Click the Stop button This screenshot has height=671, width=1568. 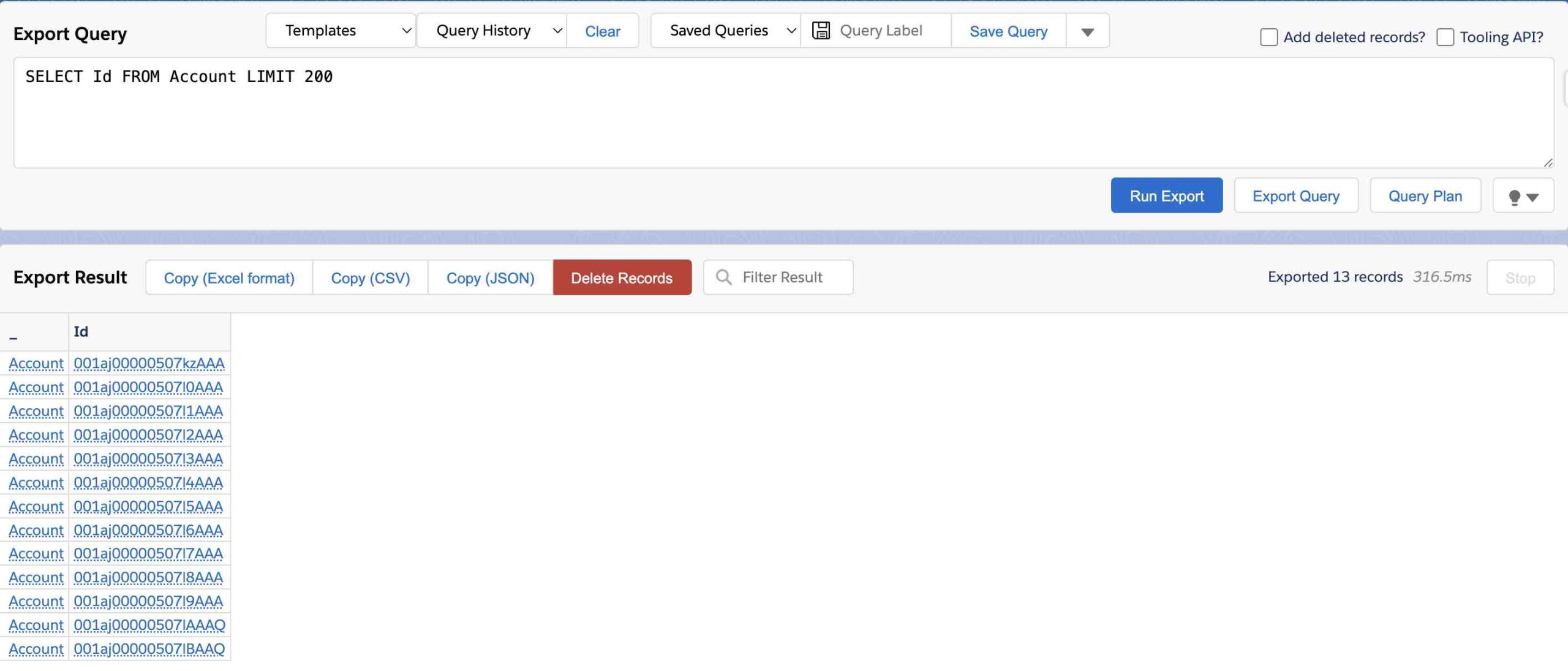(1520, 278)
